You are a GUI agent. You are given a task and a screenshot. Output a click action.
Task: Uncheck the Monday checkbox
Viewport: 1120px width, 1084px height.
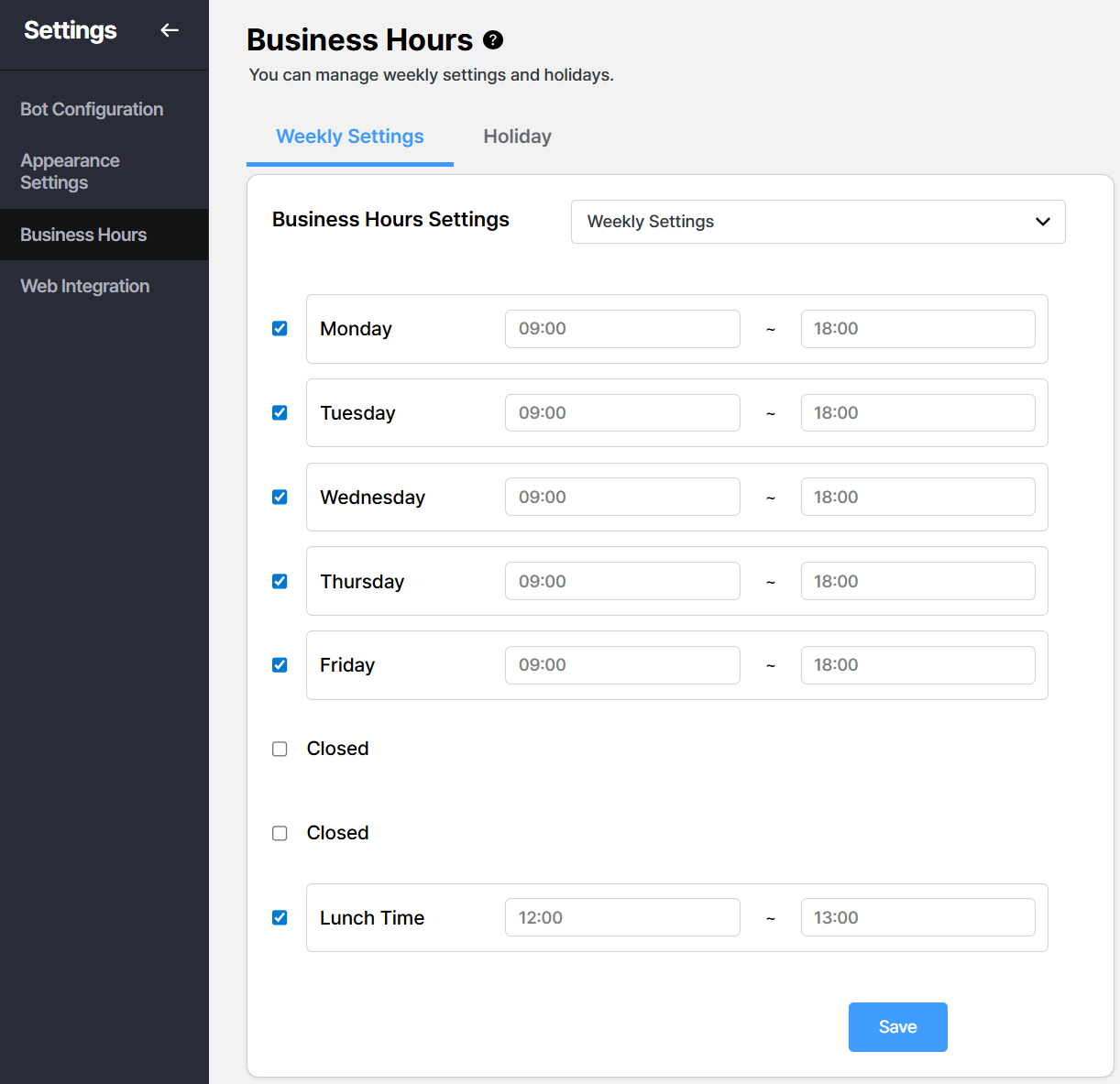pos(280,329)
